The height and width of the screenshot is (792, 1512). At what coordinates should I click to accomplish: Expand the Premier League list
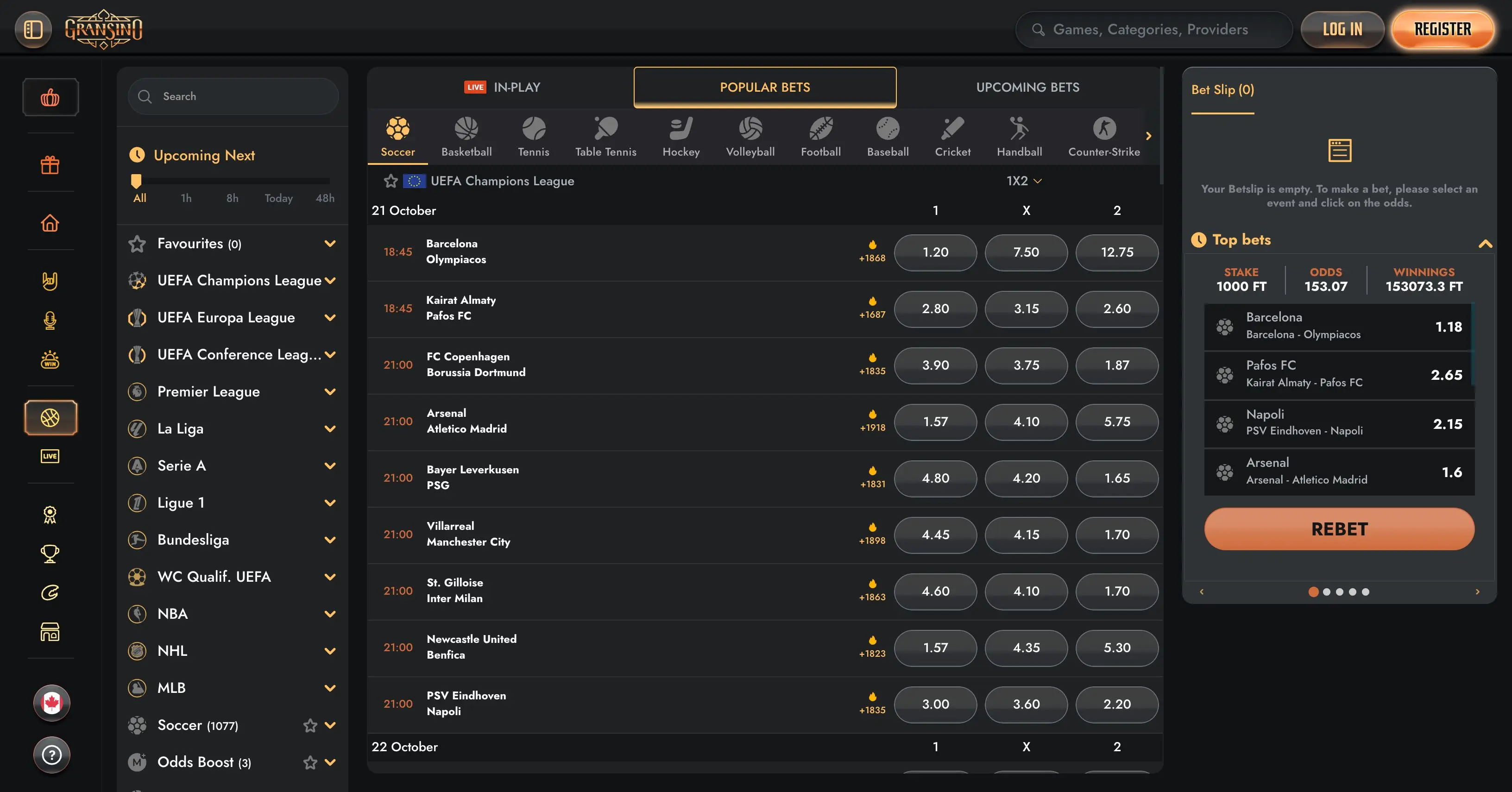coord(330,392)
